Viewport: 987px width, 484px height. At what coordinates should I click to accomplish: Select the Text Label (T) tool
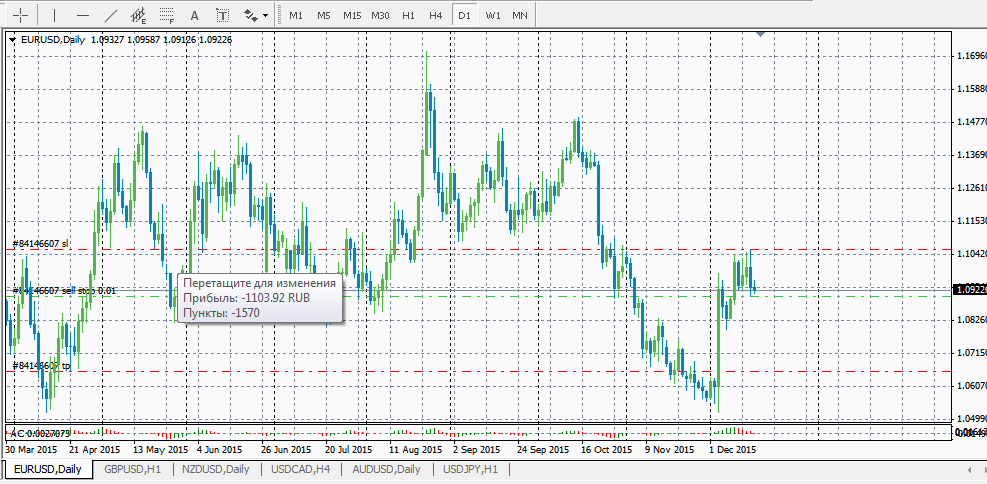point(222,15)
